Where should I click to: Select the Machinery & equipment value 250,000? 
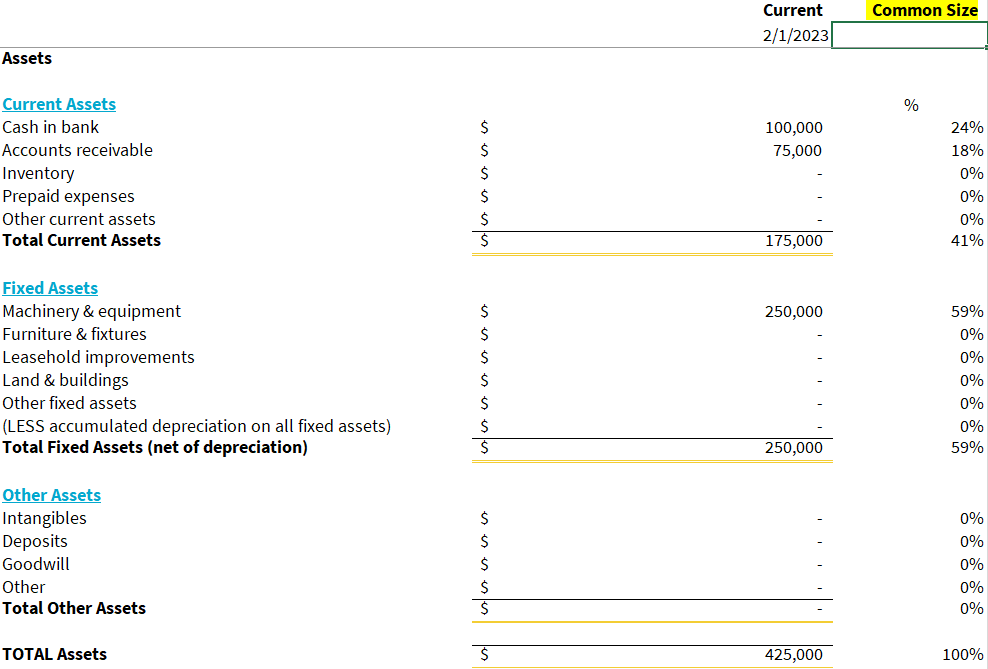point(795,311)
